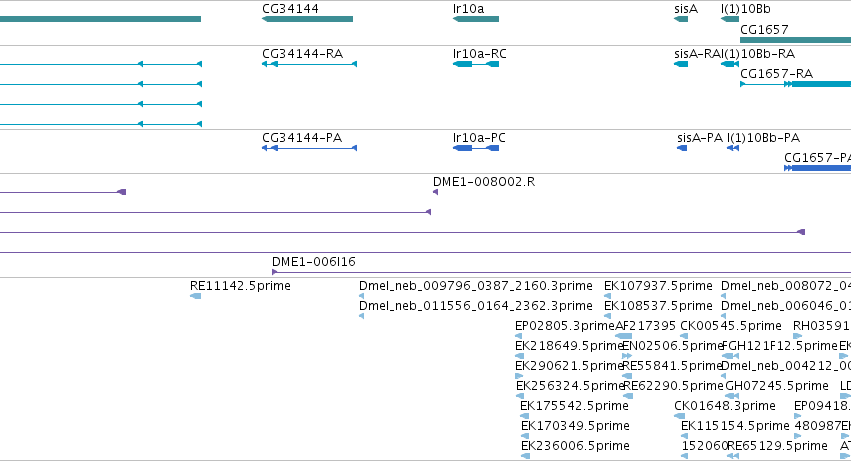The height and width of the screenshot is (461, 851).
Task: Click the FGH121F12.5prime EST label
Action: point(779,346)
